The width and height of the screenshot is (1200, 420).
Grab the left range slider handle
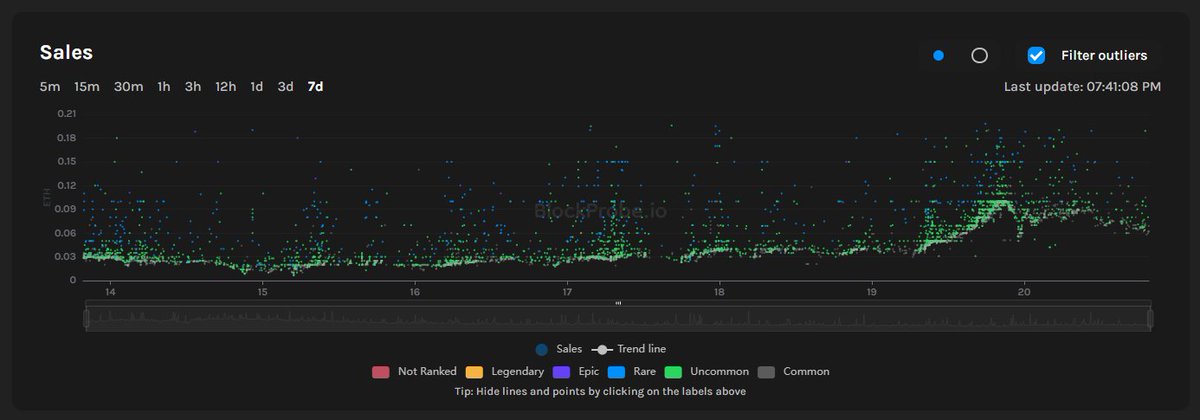point(86,319)
